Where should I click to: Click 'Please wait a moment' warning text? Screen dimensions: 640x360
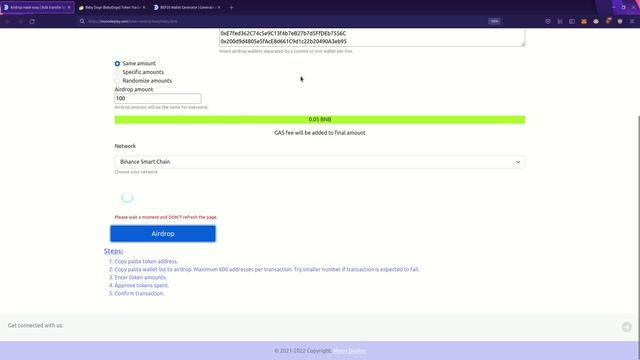coord(166,217)
